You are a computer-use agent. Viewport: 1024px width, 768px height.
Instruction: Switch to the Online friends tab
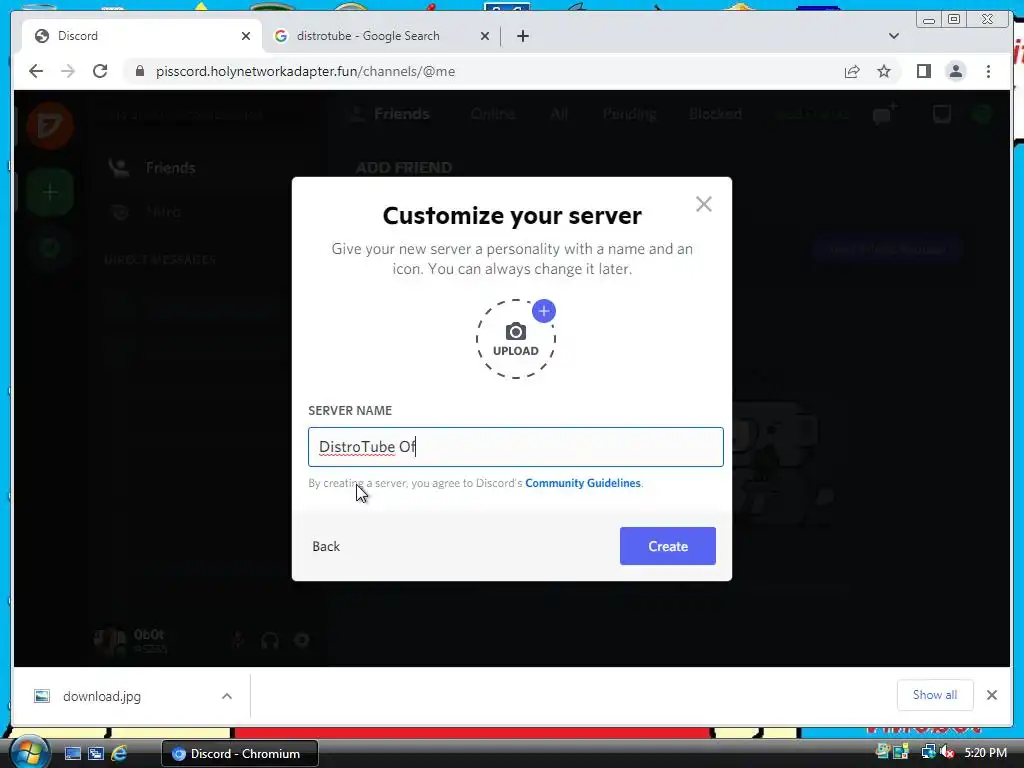pyautogui.click(x=493, y=114)
